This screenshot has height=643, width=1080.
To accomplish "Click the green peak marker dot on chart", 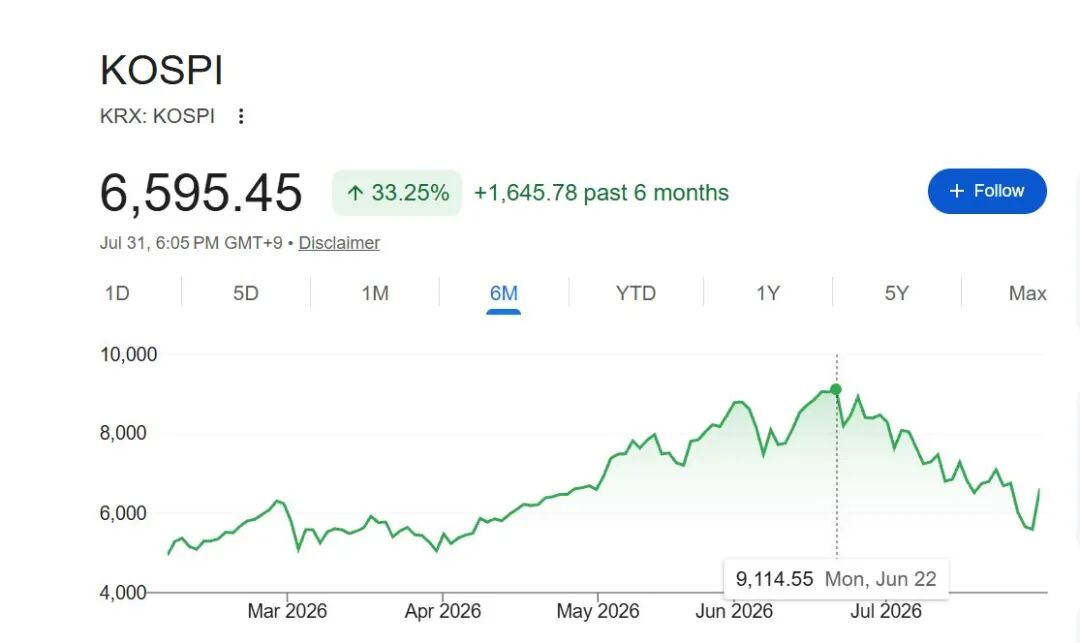I will click(x=836, y=390).
